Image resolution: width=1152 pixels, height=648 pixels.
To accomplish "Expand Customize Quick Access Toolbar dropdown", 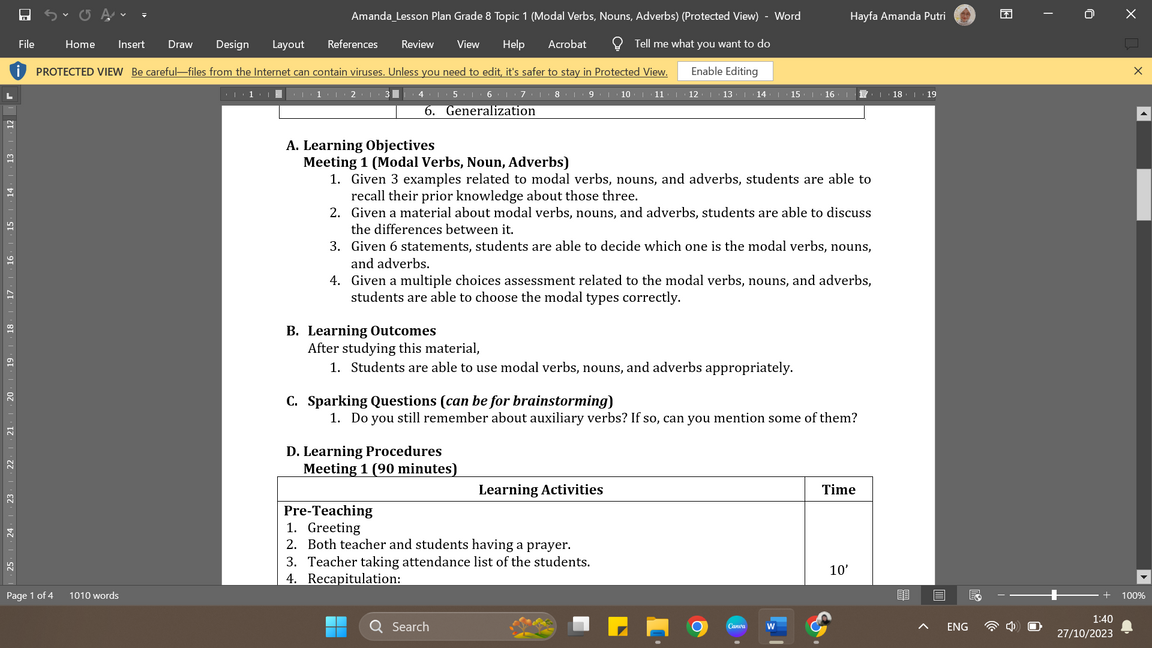I will point(144,15).
